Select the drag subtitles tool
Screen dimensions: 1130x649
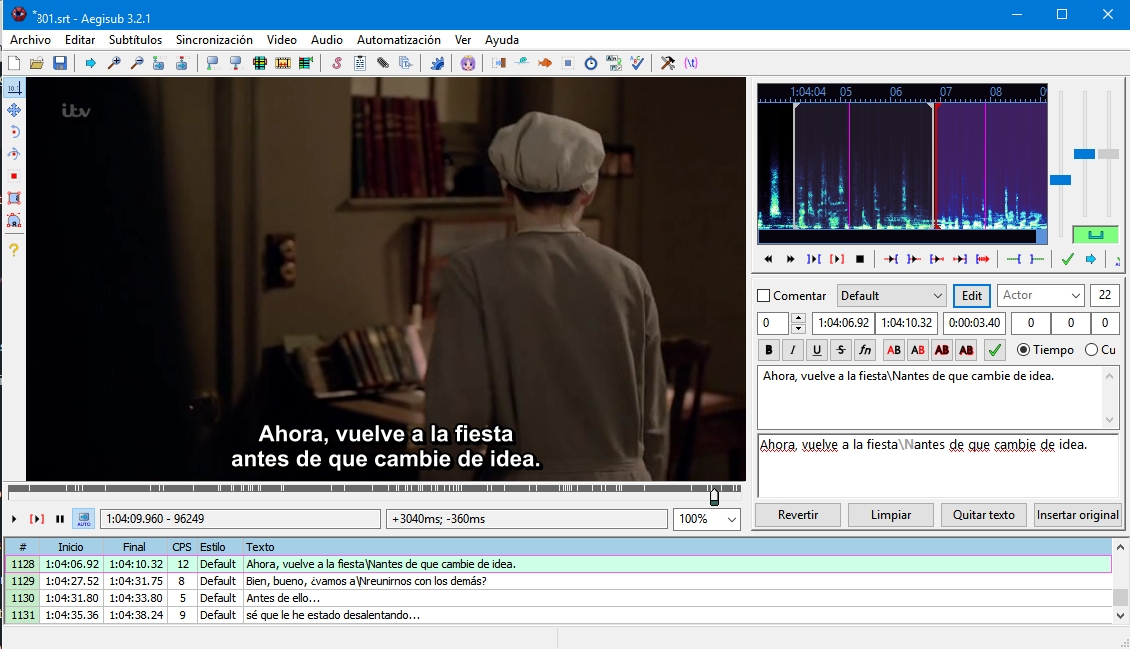(x=14, y=110)
